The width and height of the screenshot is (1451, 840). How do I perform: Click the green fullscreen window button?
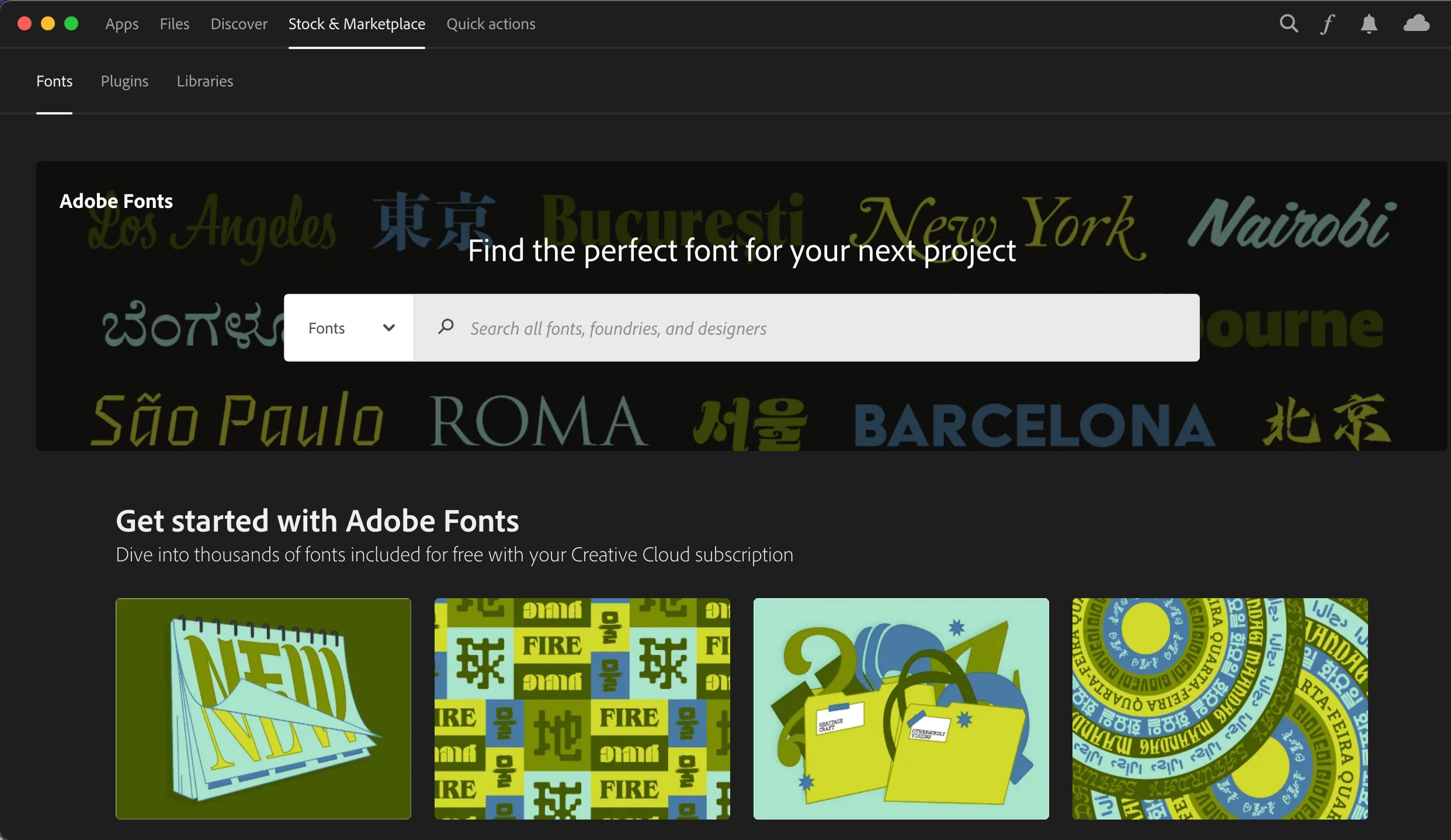(x=71, y=23)
